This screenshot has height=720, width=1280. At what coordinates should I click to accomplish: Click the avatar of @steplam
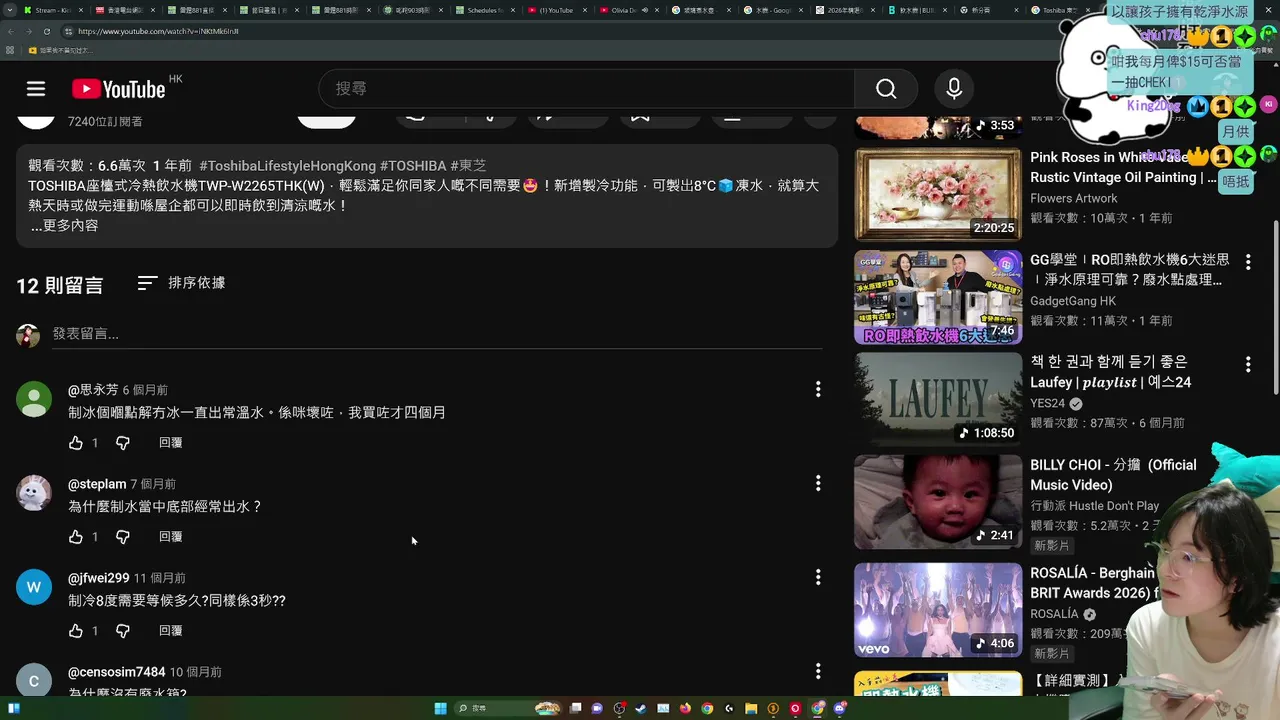point(34,493)
